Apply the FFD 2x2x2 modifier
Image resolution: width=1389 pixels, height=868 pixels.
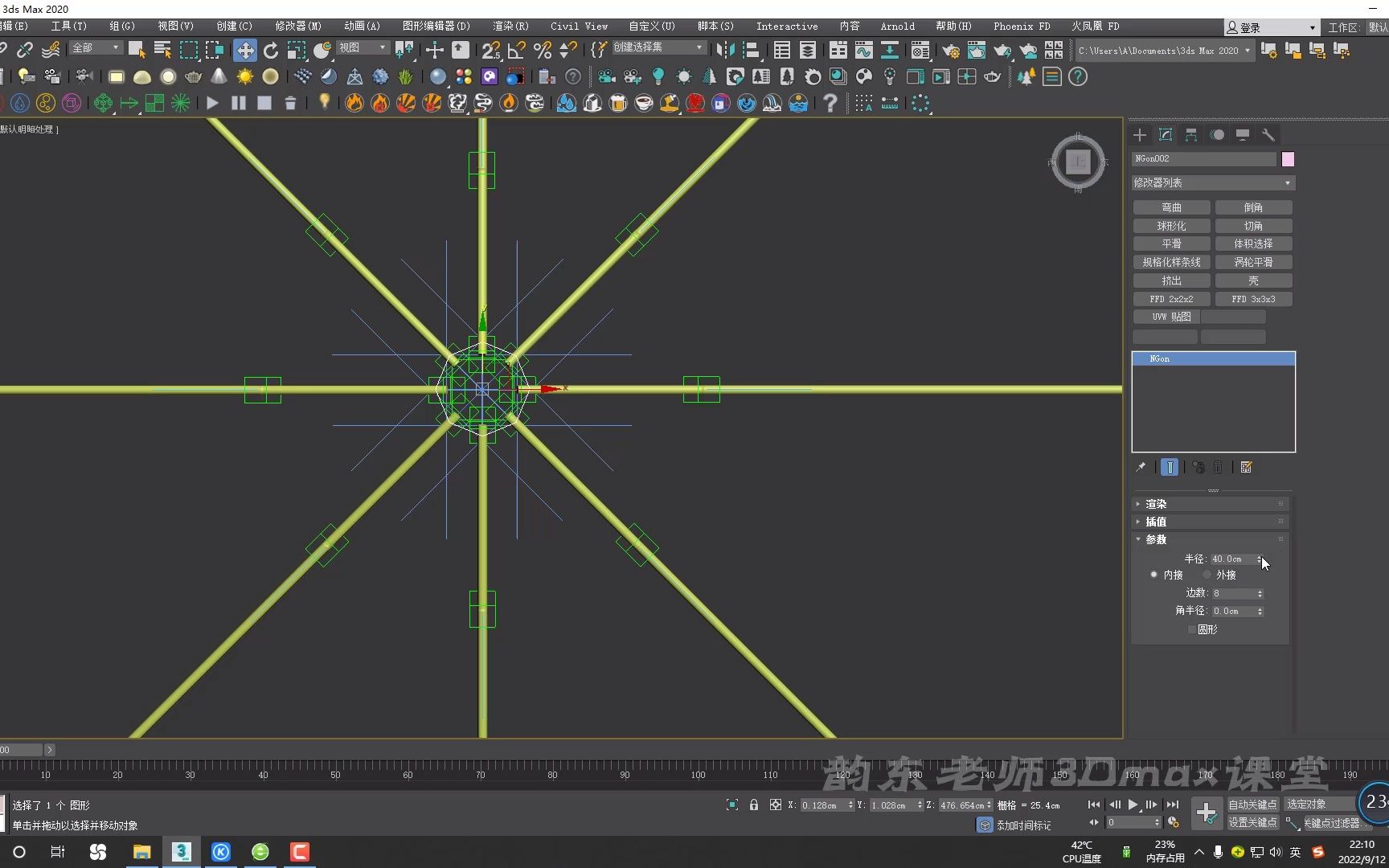pyautogui.click(x=1171, y=298)
